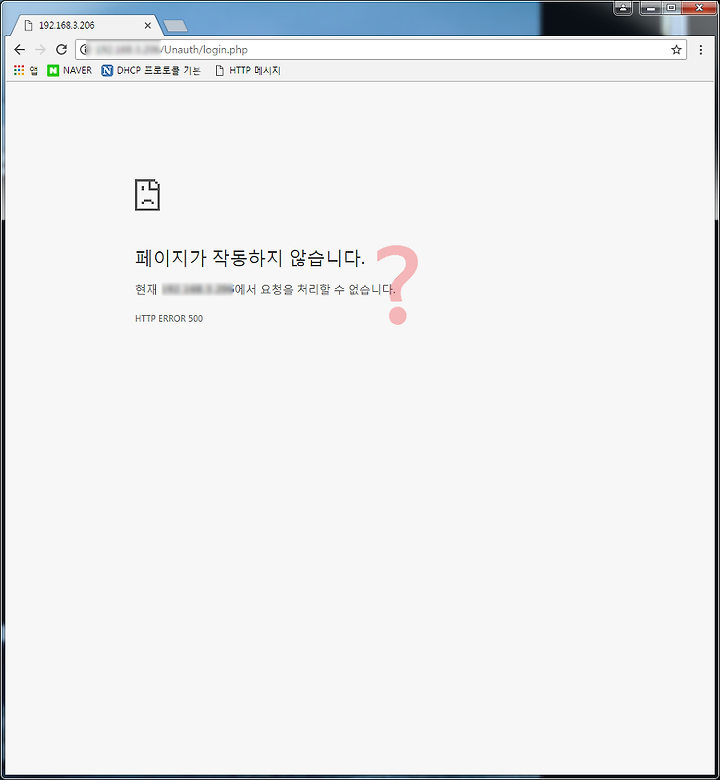Click the page favicon of HTTP 메시지 bookmark
The height and width of the screenshot is (780, 720).
219,71
